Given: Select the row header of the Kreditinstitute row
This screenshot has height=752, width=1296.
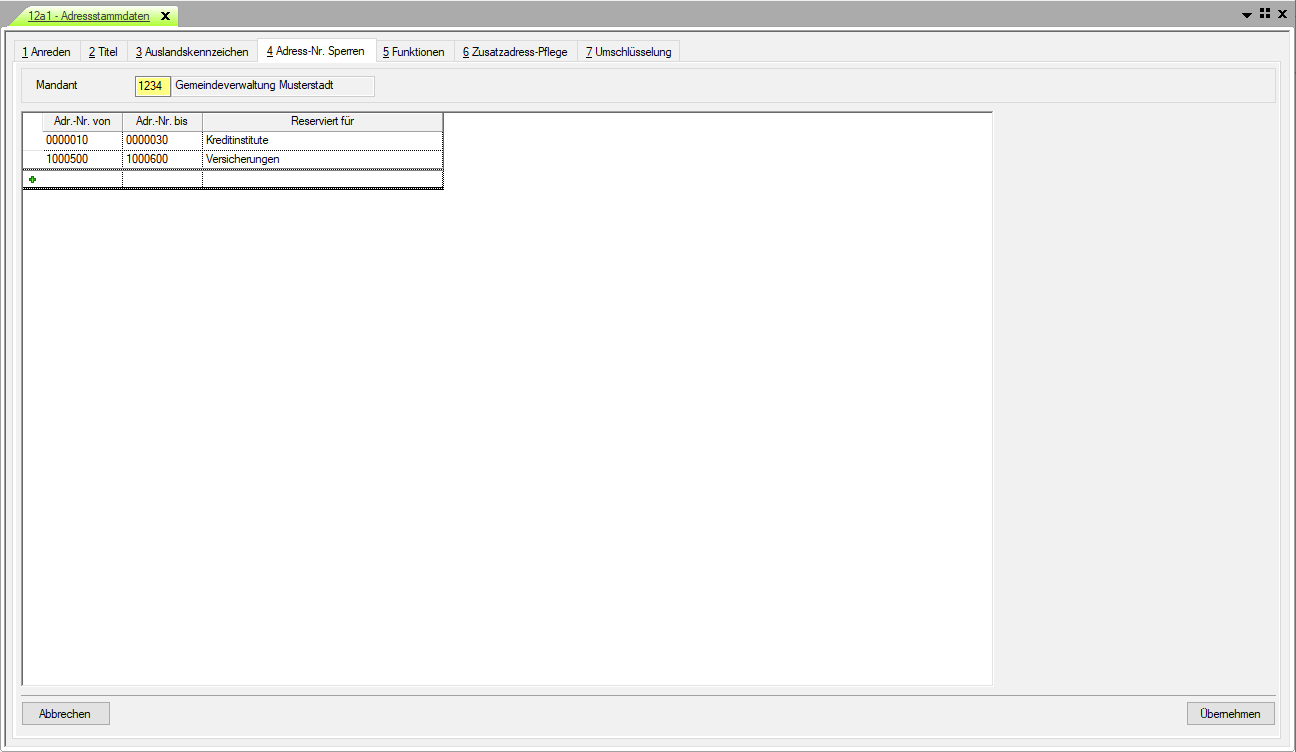Looking at the screenshot, I should click(x=33, y=140).
